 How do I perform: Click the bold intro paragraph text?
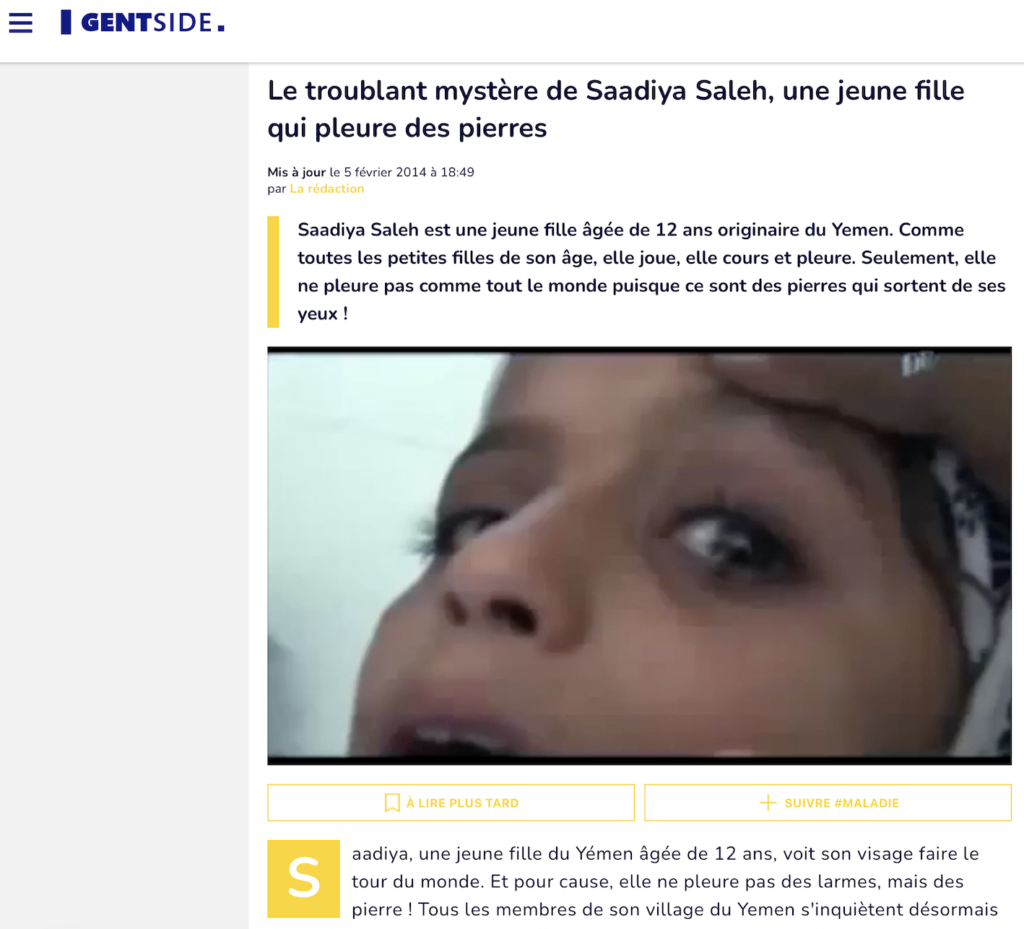point(651,272)
